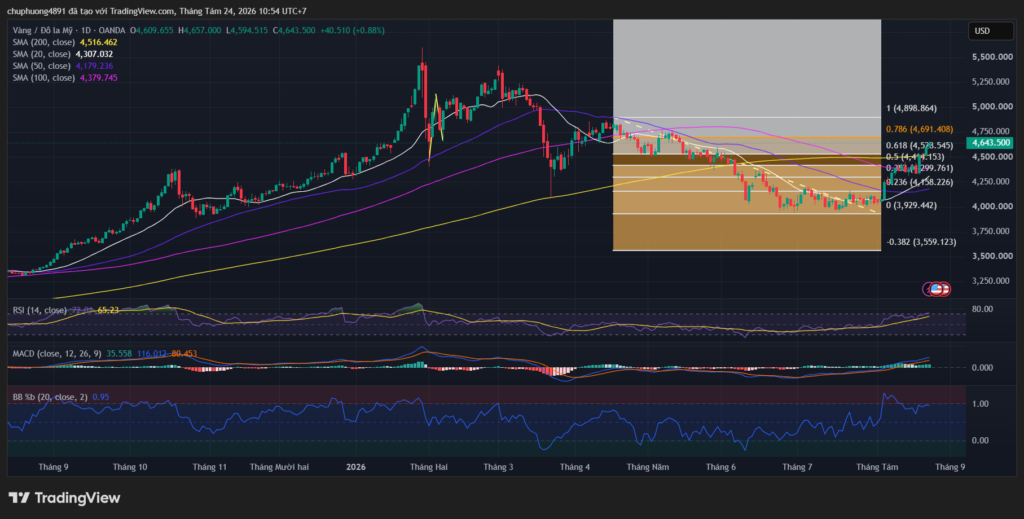Click the MACD histogram value 35.558
This screenshot has height=519, width=1024.
point(120,353)
